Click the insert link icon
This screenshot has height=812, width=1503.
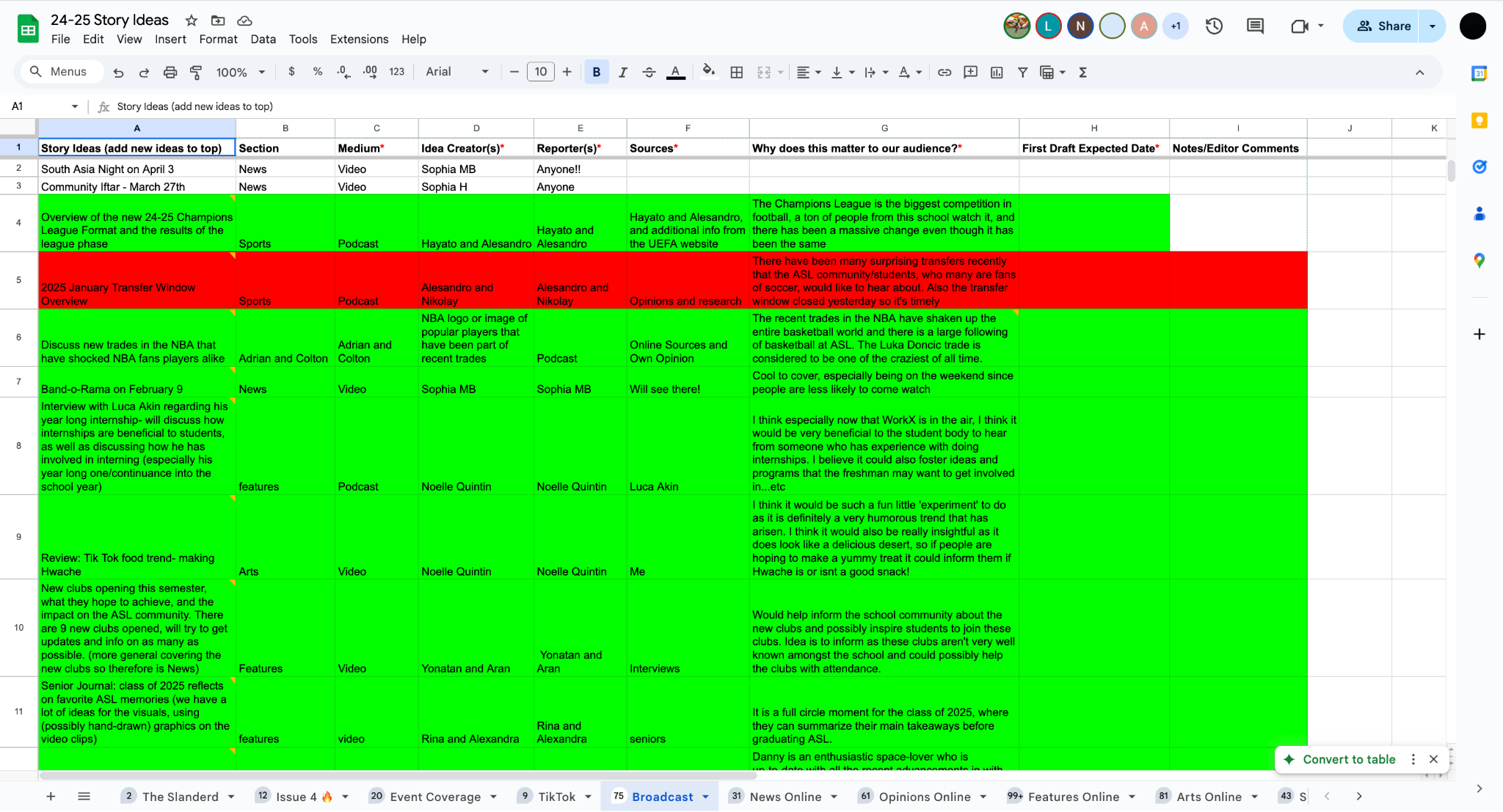coord(945,72)
